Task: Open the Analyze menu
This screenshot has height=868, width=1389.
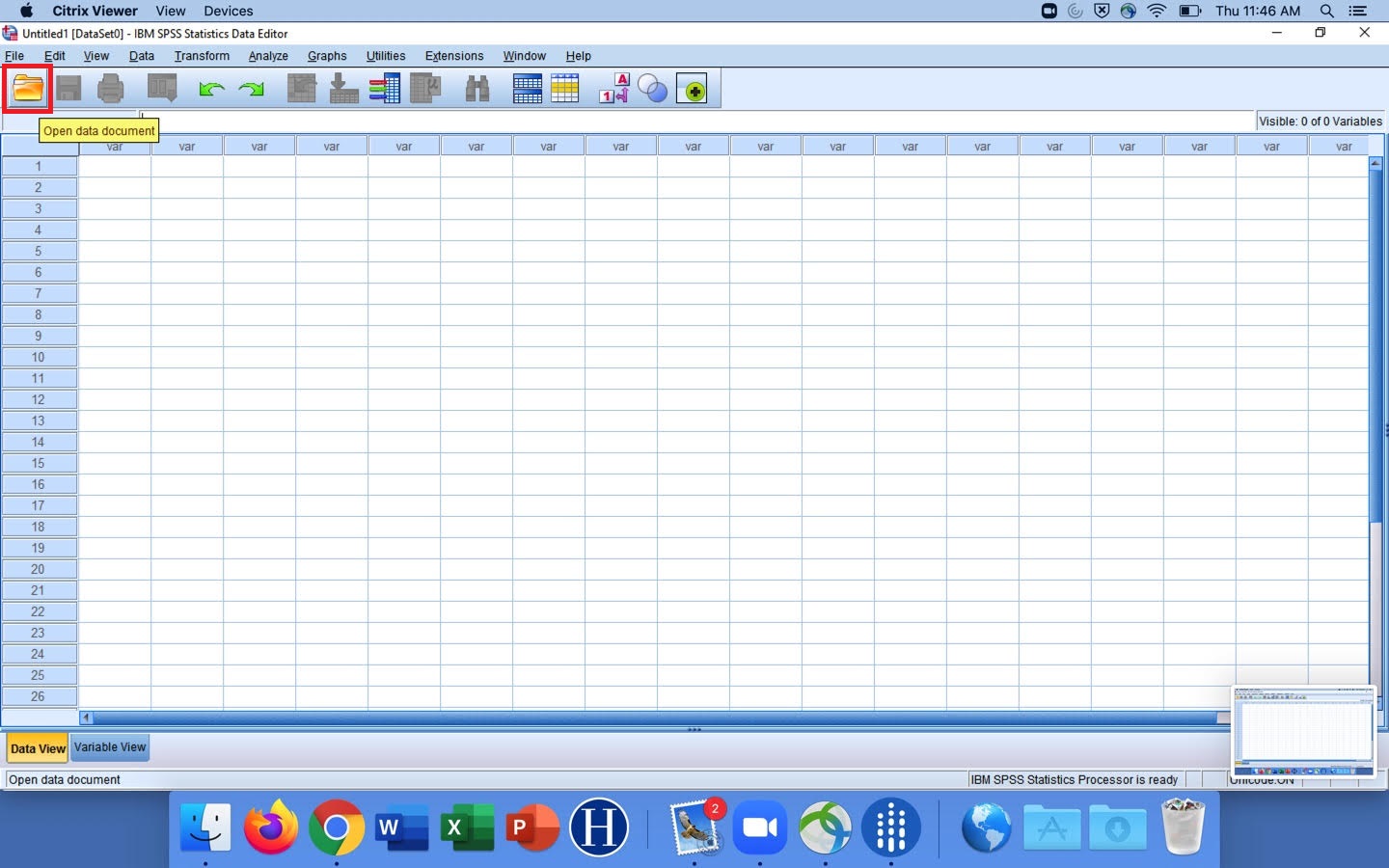Action: pyautogui.click(x=268, y=56)
